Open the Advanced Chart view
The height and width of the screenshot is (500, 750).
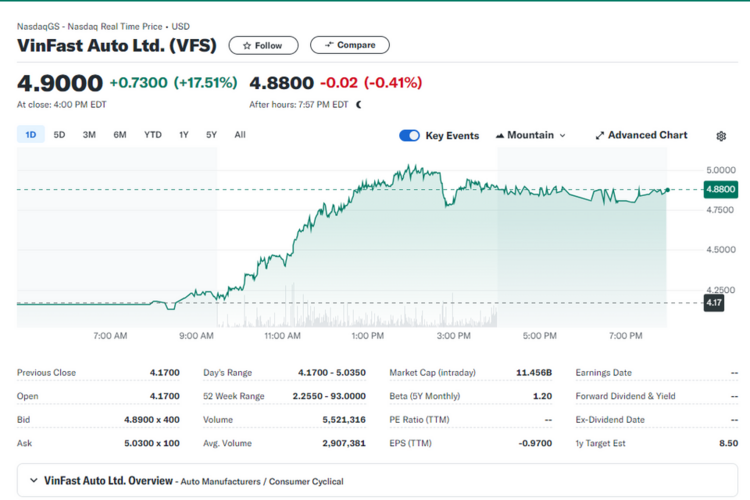point(641,135)
